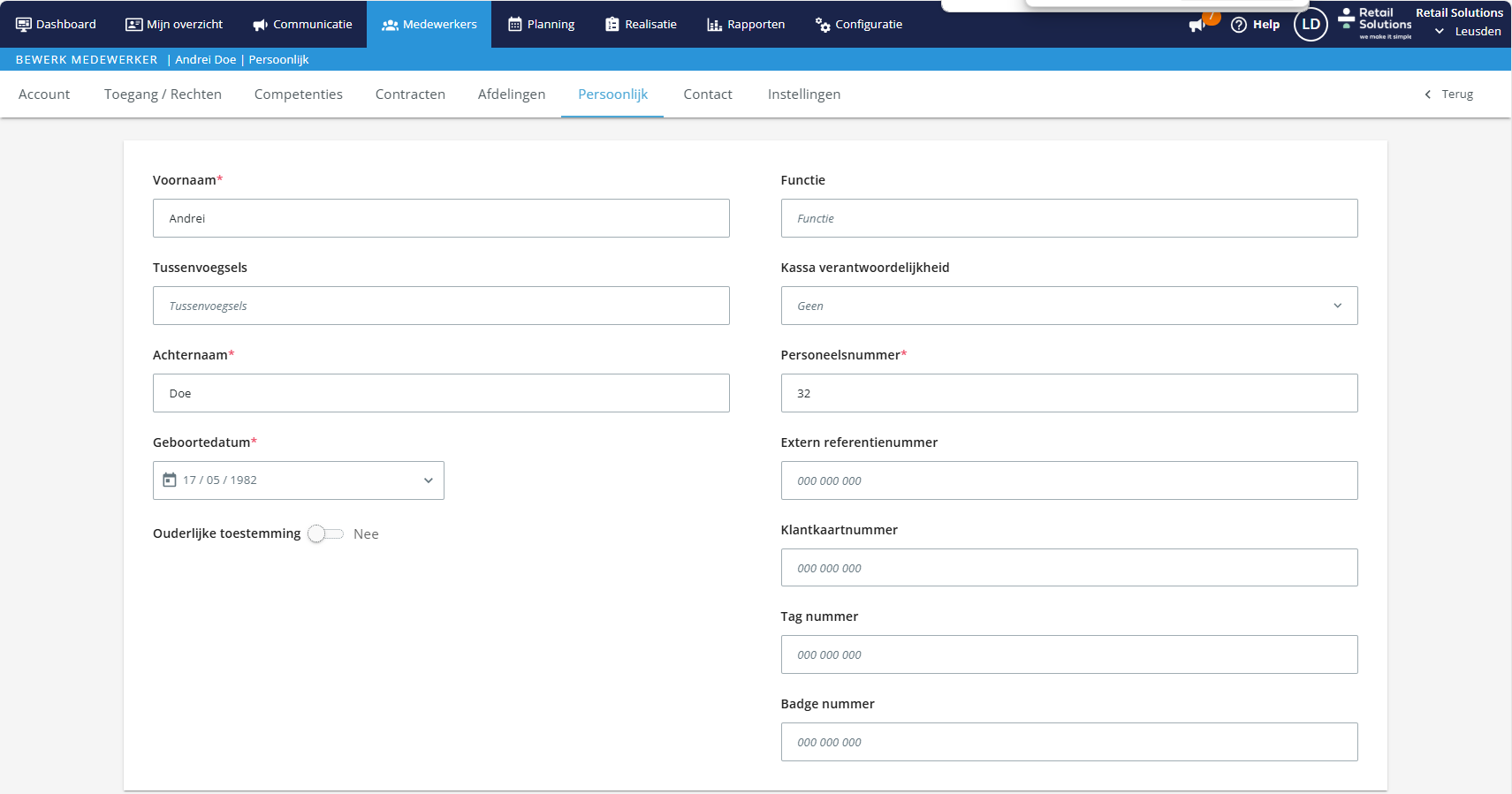Screen dimensions: 1512x794
Task: Open the Kassa verantwoordelijkheid dropdown
Action: pyautogui.click(x=1069, y=306)
